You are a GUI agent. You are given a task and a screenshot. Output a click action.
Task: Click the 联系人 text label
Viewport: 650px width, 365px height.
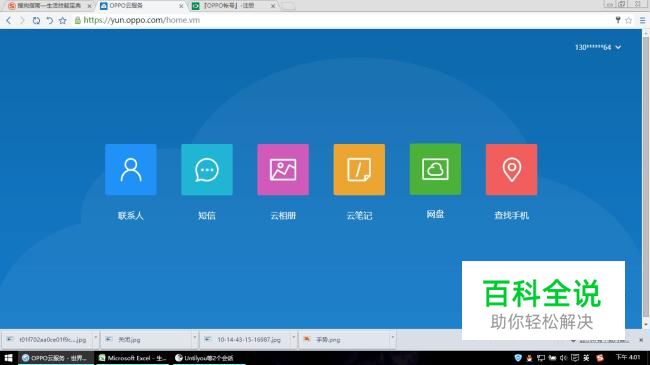coord(131,216)
